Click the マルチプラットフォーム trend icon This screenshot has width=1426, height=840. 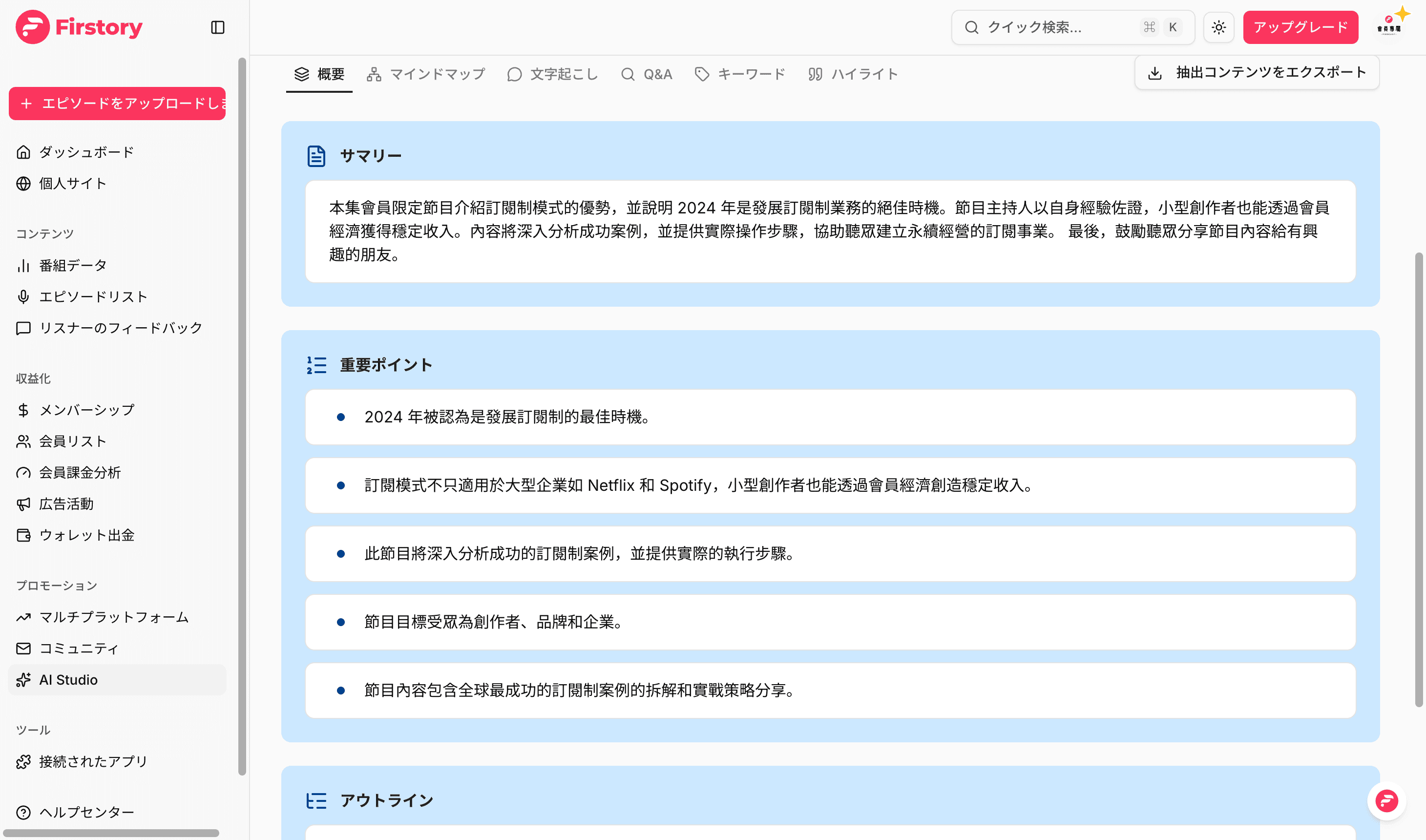pos(23,617)
